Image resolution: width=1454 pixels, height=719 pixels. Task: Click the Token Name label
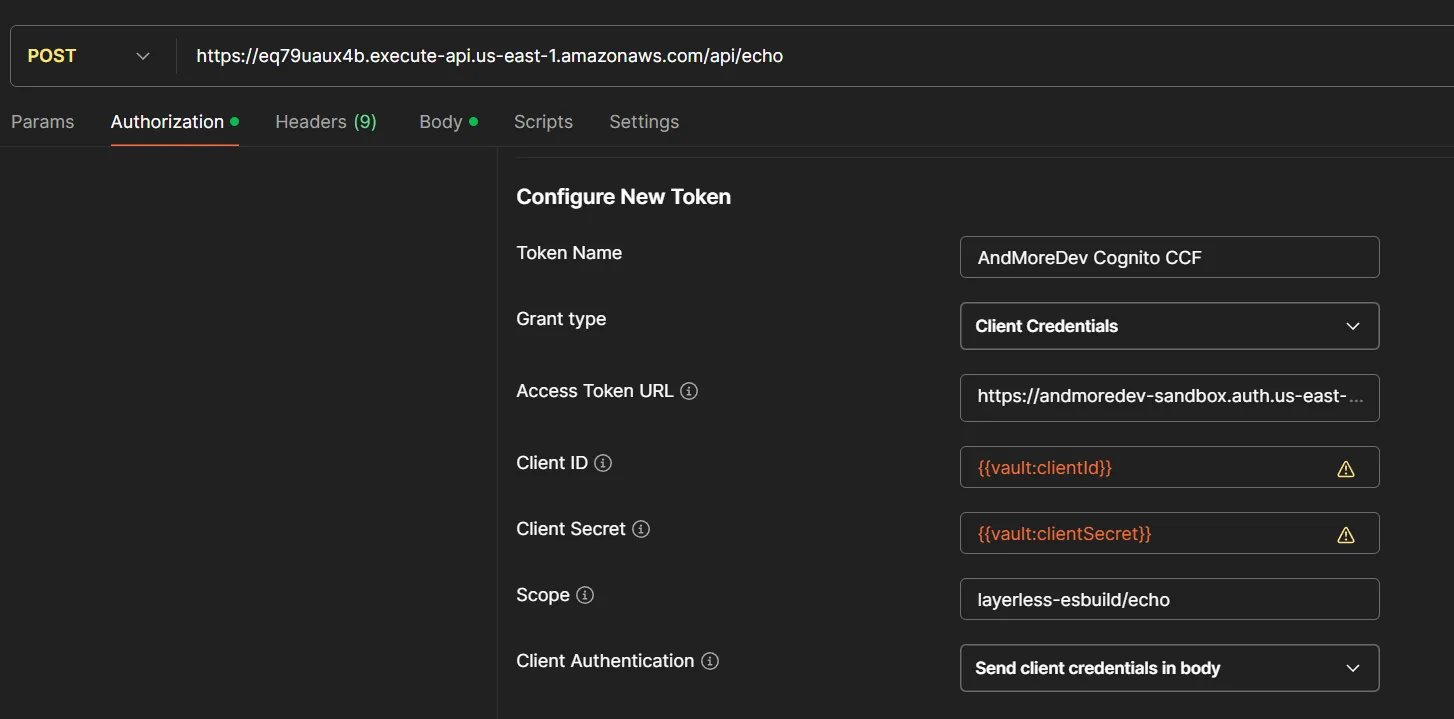coord(569,253)
